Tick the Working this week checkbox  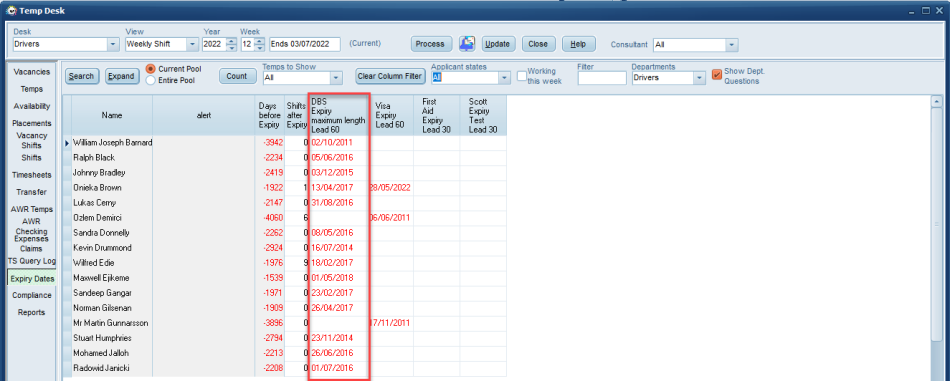coord(522,76)
